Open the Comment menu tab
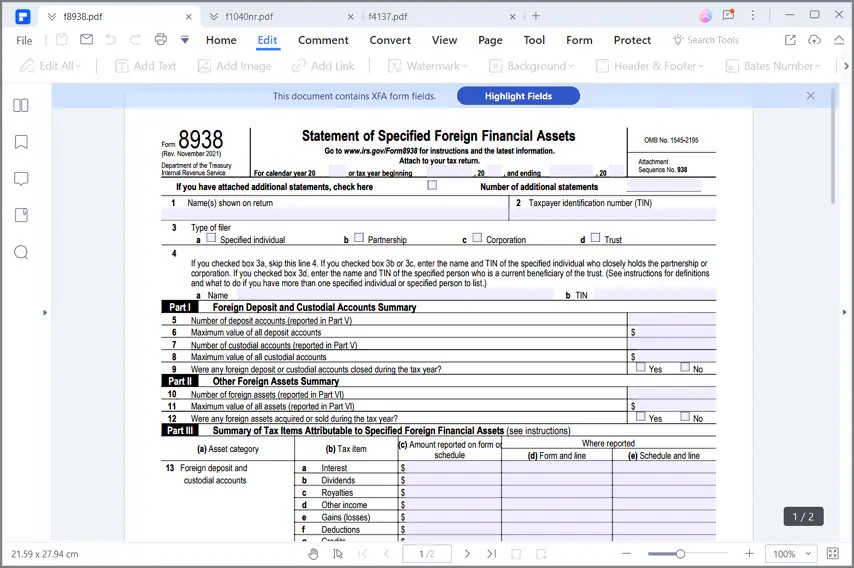854x568 pixels. pyautogui.click(x=323, y=40)
